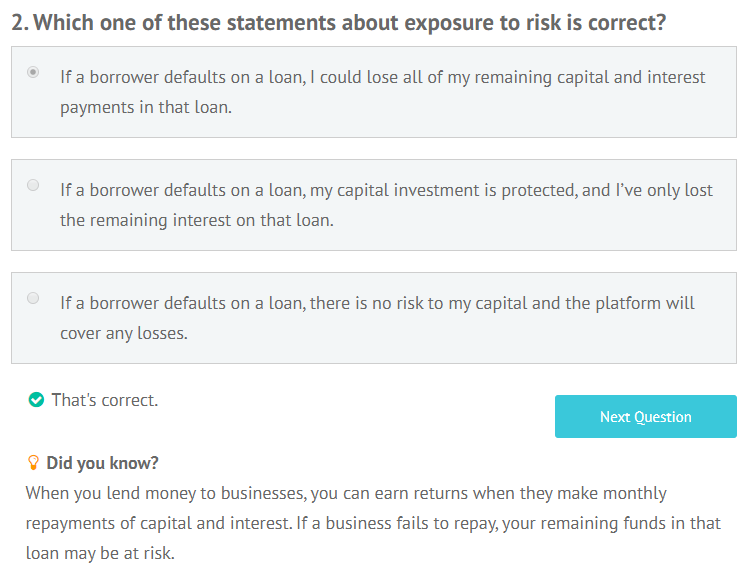This screenshot has width=754, height=588.
Task: Click the question 2 title about exposure to risk
Action: pyautogui.click(x=339, y=23)
